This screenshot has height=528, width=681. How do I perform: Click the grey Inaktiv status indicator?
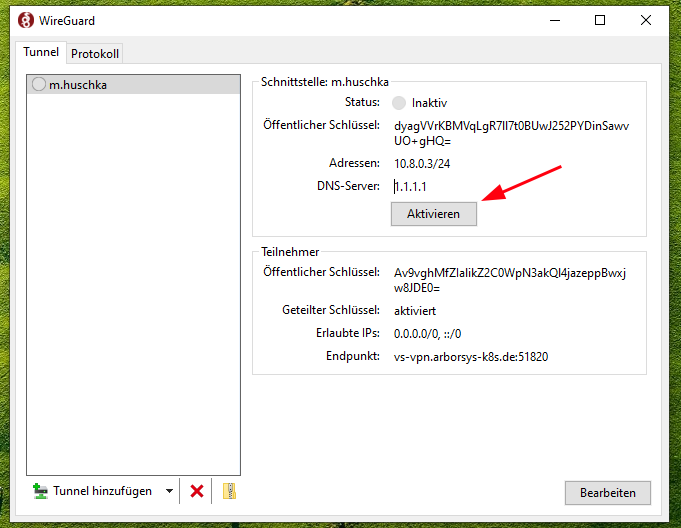400,103
